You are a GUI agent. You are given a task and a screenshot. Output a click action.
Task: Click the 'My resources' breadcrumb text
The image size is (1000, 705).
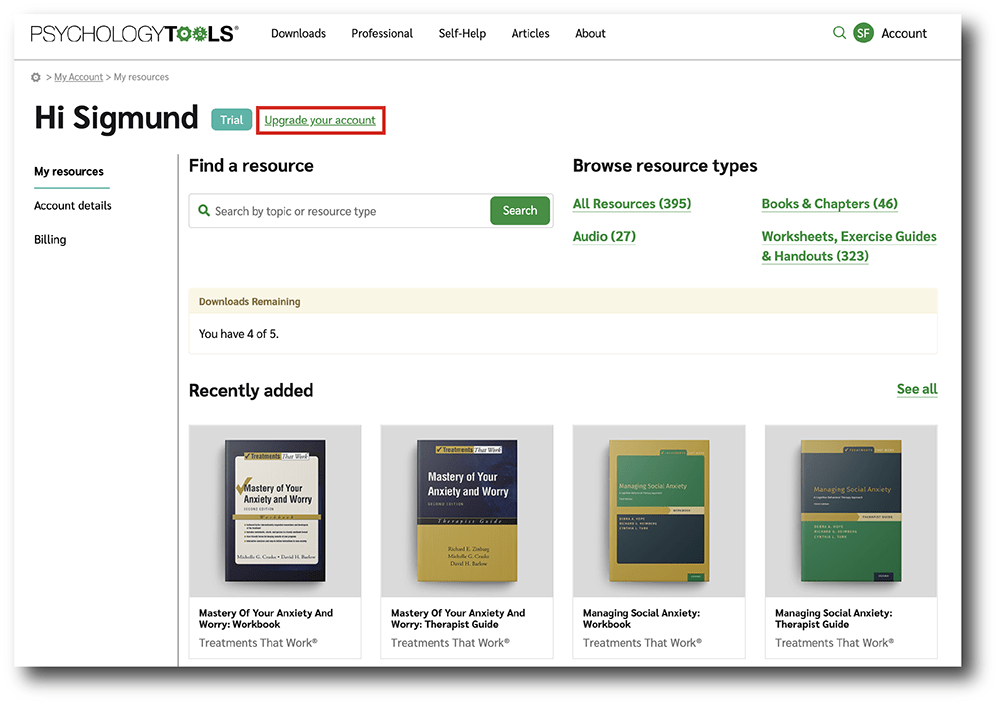[142, 77]
